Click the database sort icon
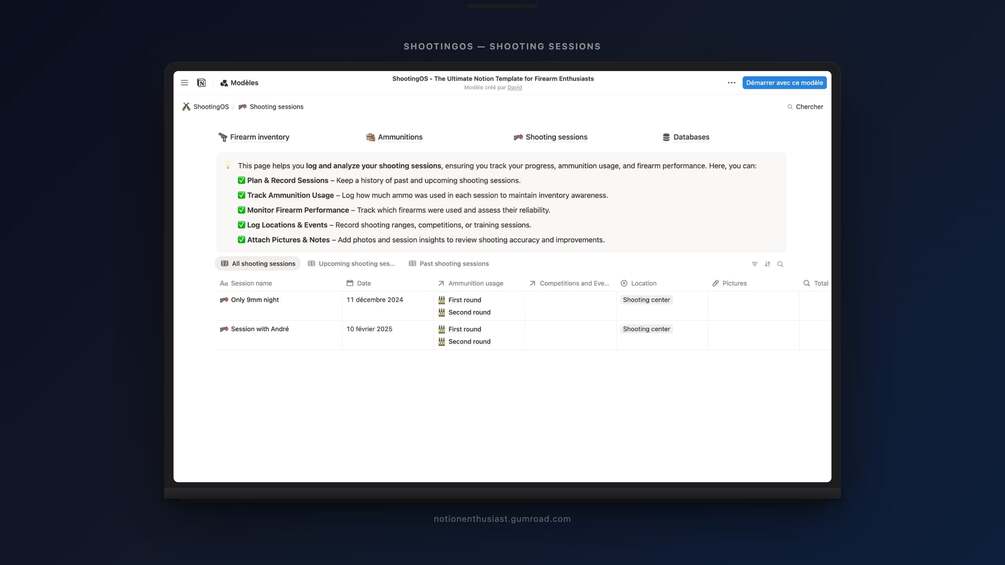Viewport: 1005px width, 565px height. tap(767, 264)
